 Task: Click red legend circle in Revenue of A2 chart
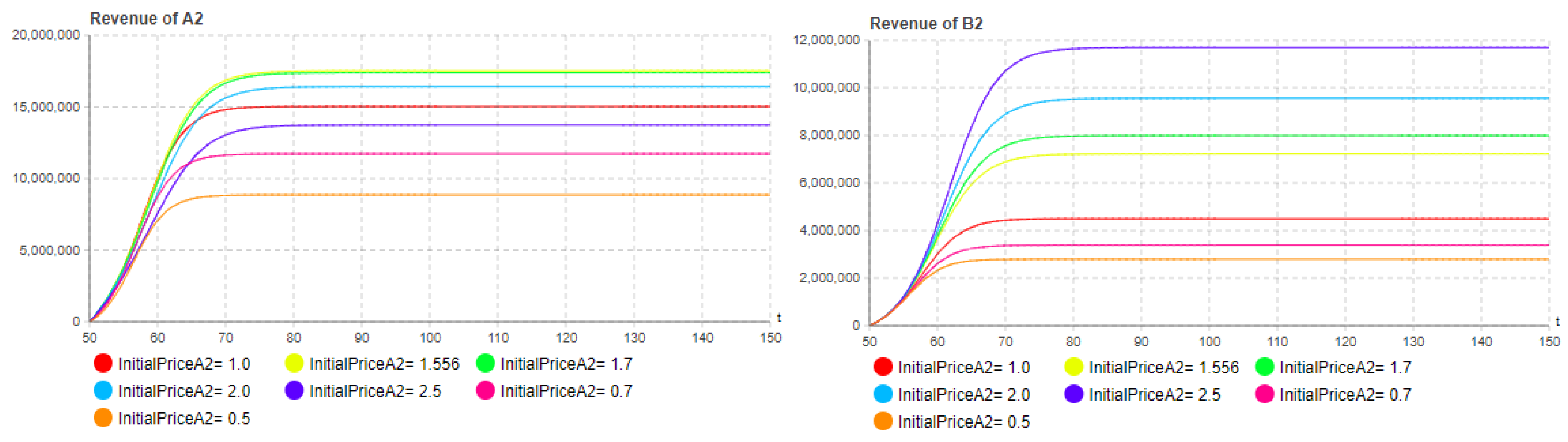point(103,363)
